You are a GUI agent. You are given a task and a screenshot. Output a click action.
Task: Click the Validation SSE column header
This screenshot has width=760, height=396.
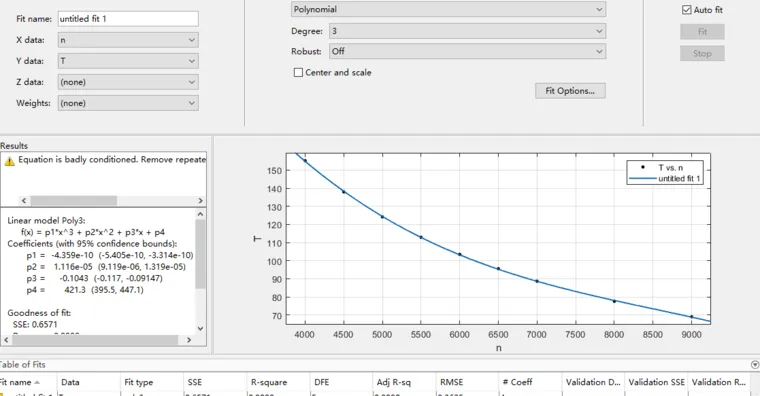pos(656,382)
